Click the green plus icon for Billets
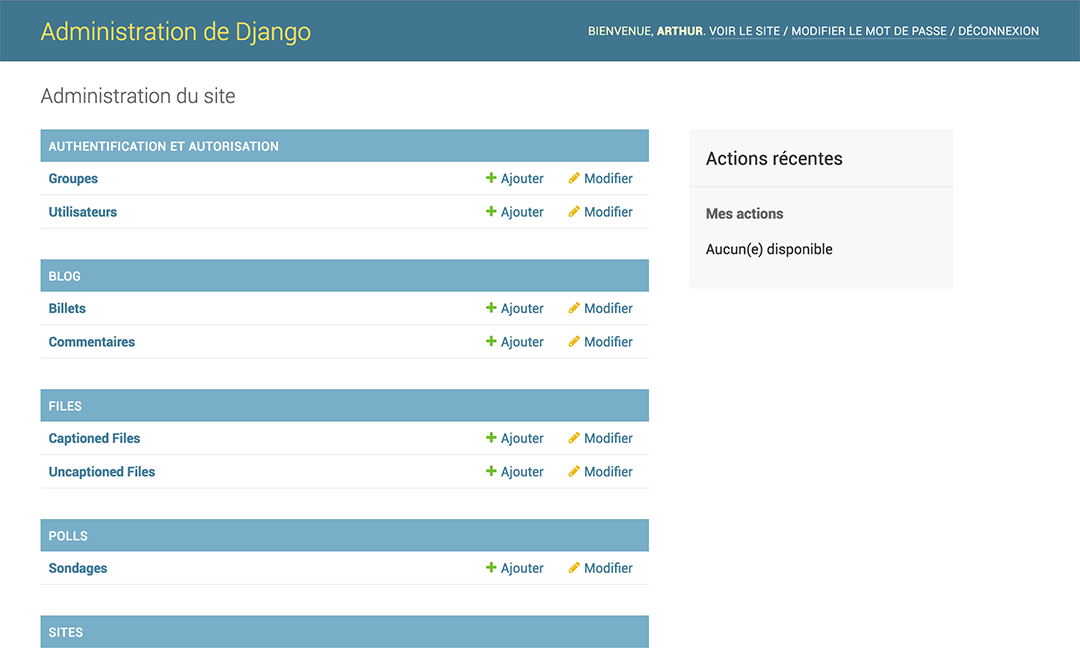Image resolution: width=1080 pixels, height=650 pixels. point(491,309)
